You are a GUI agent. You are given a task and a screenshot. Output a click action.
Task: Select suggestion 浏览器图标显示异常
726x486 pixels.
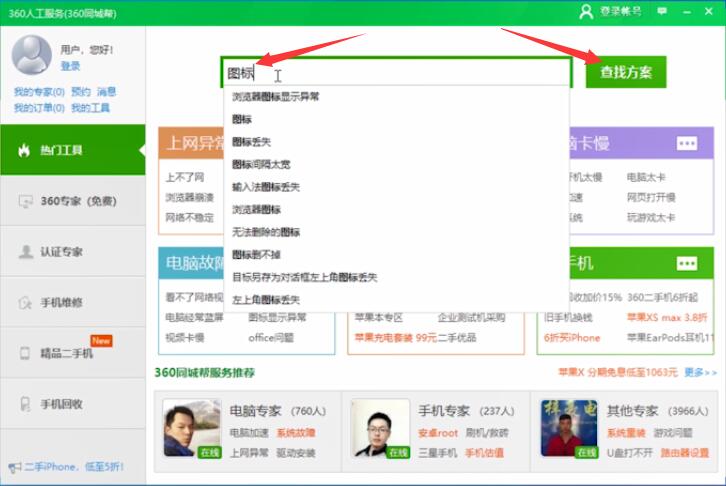pyautogui.click(x=396, y=97)
